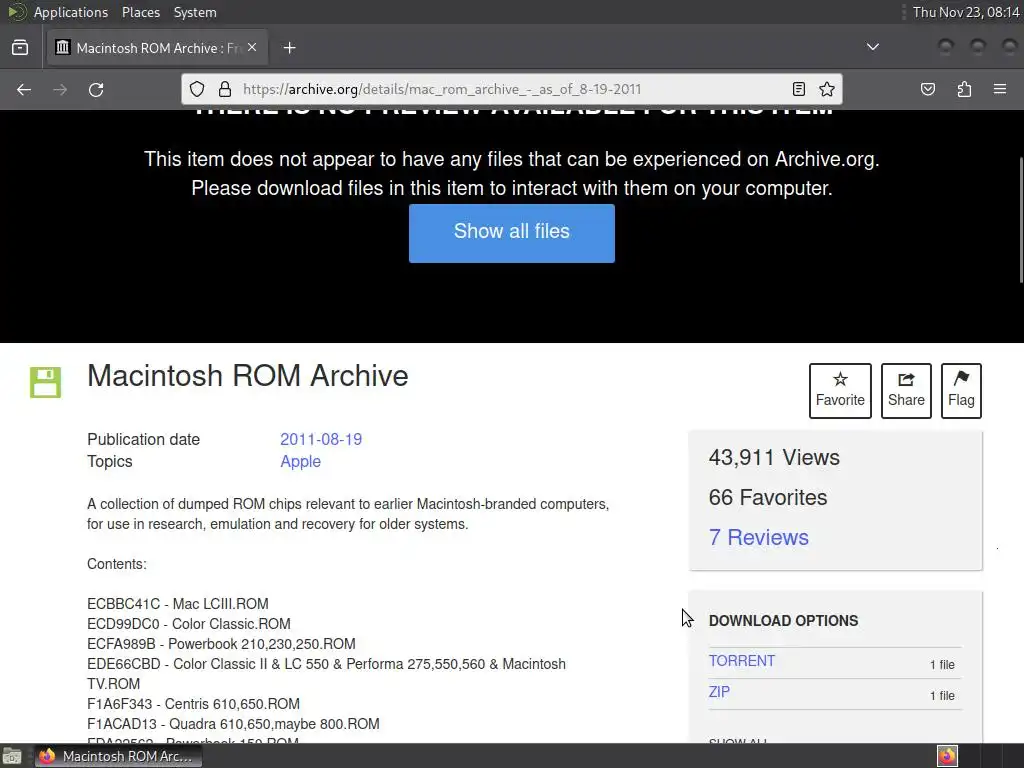Click the Share button
This screenshot has width=1024, height=768.
click(x=906, y=391)
